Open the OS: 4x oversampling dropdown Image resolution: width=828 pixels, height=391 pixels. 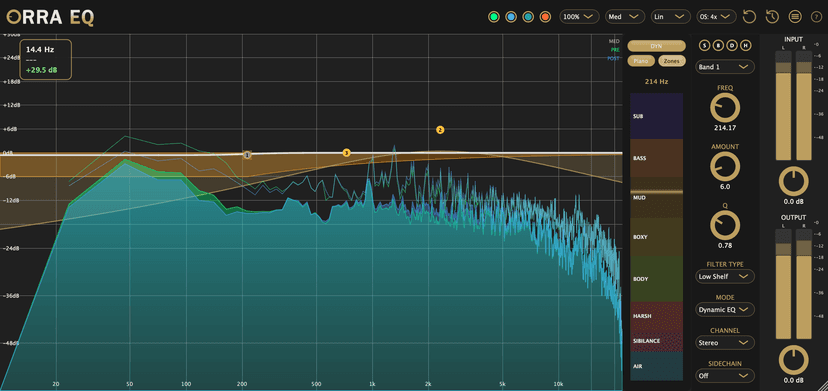click(x=717, y=17)
